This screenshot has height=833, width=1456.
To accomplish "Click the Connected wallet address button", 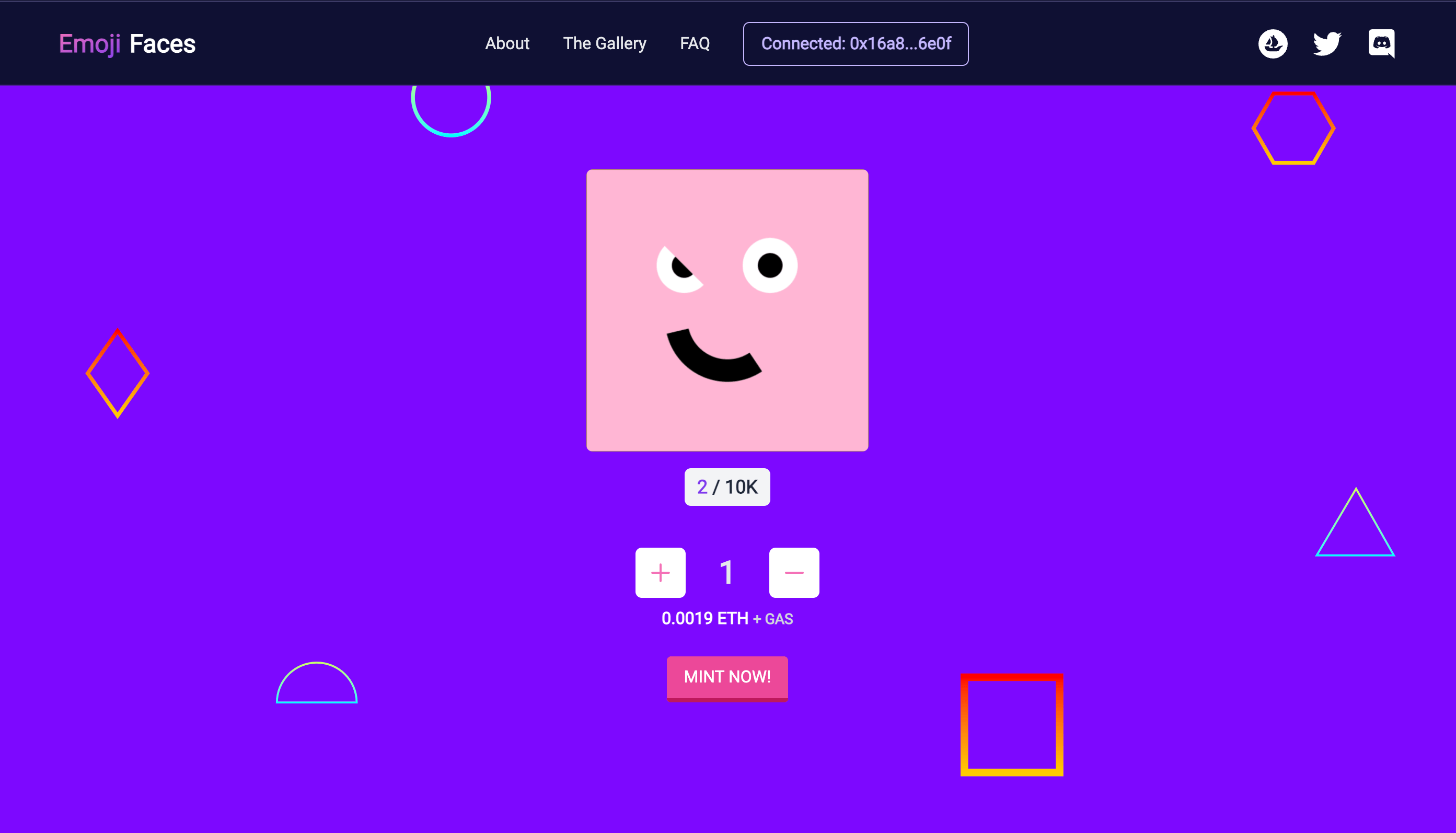I will [856, 44].
